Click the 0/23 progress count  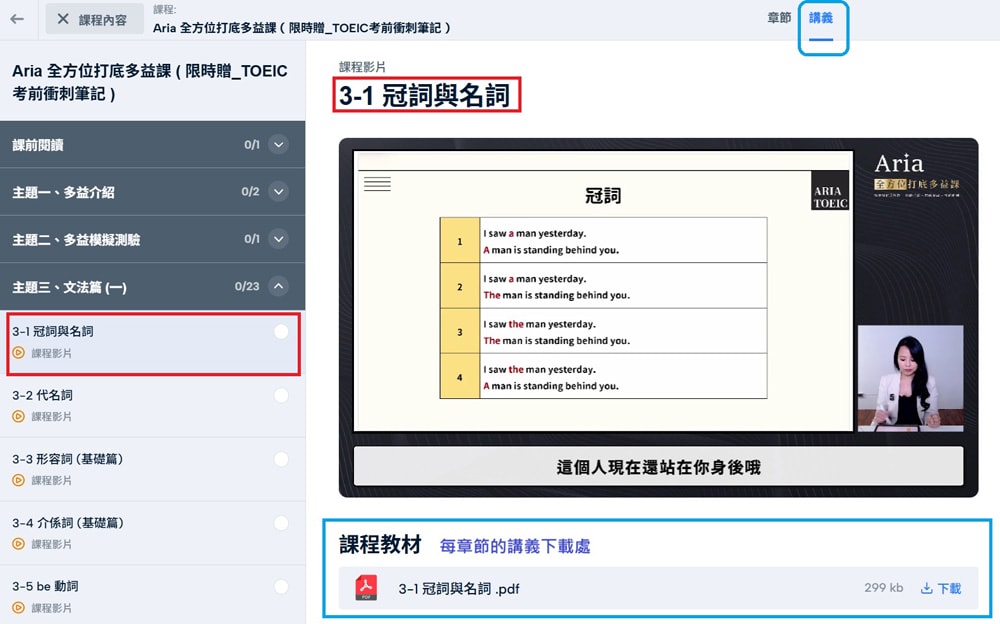(247, 286)
